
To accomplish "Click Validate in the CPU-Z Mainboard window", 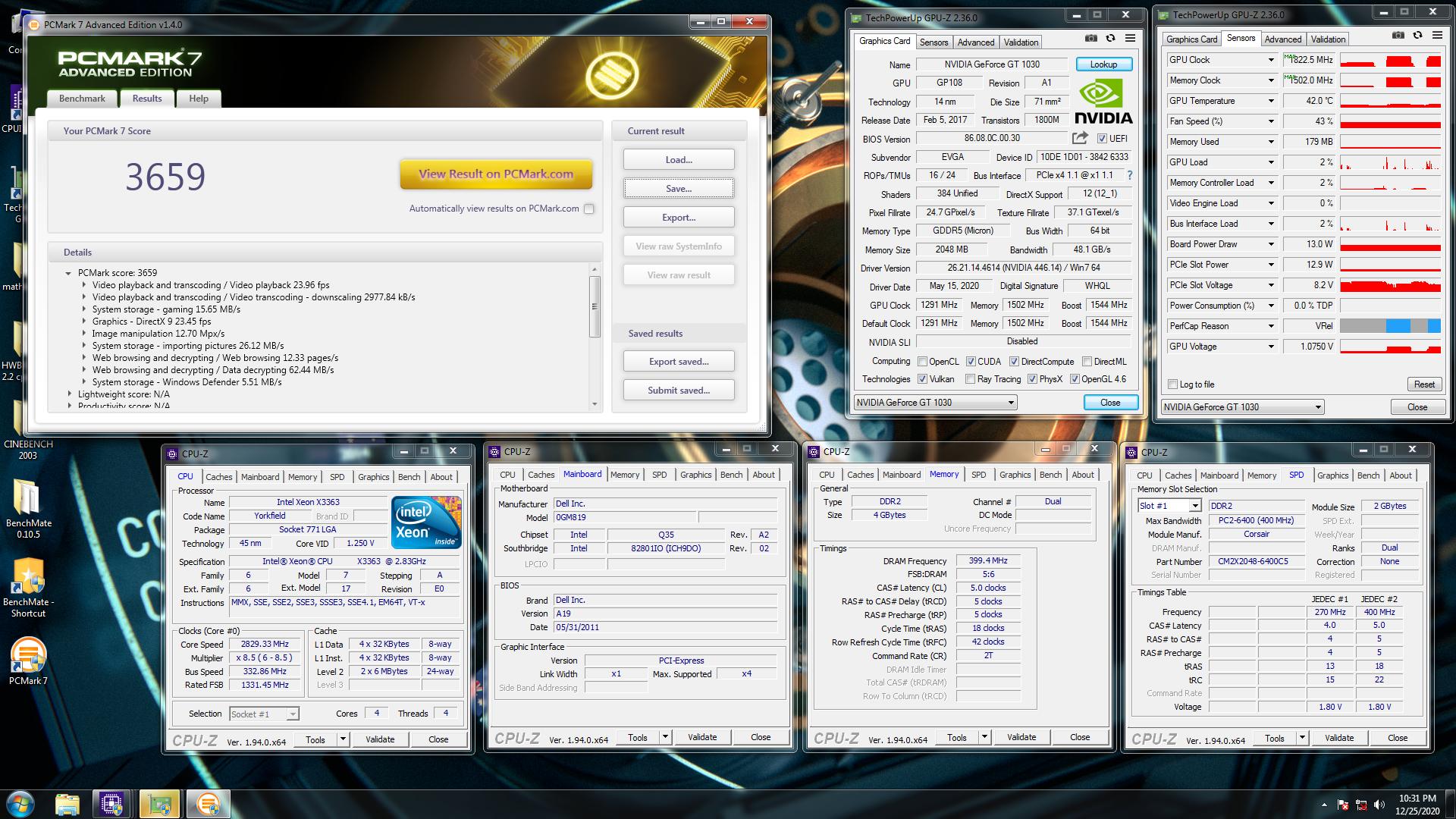I will point(702,737).
